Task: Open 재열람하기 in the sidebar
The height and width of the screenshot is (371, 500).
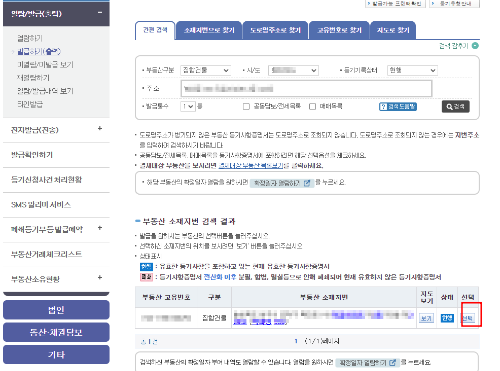Action: [33, 78]
